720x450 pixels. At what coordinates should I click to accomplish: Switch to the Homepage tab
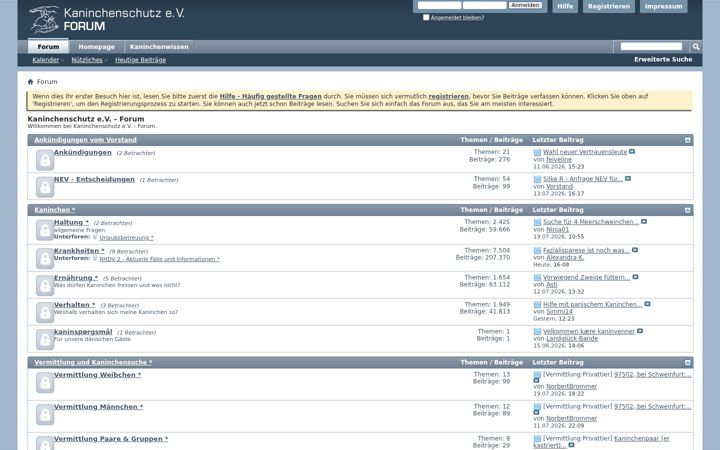tap(96, 46)
